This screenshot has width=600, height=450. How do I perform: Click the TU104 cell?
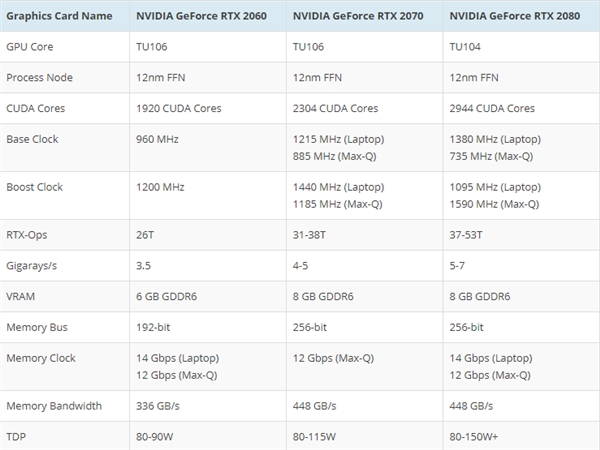click(x=464, y=47)
